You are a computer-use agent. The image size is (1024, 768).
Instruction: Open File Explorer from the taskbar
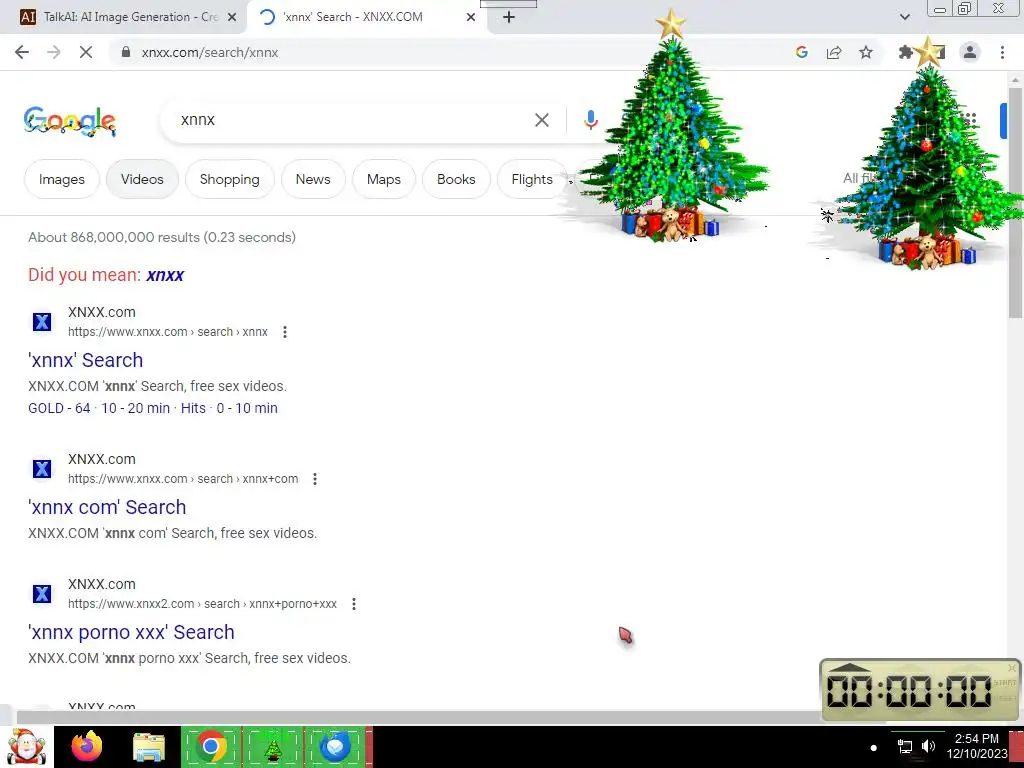coord(149,747)
